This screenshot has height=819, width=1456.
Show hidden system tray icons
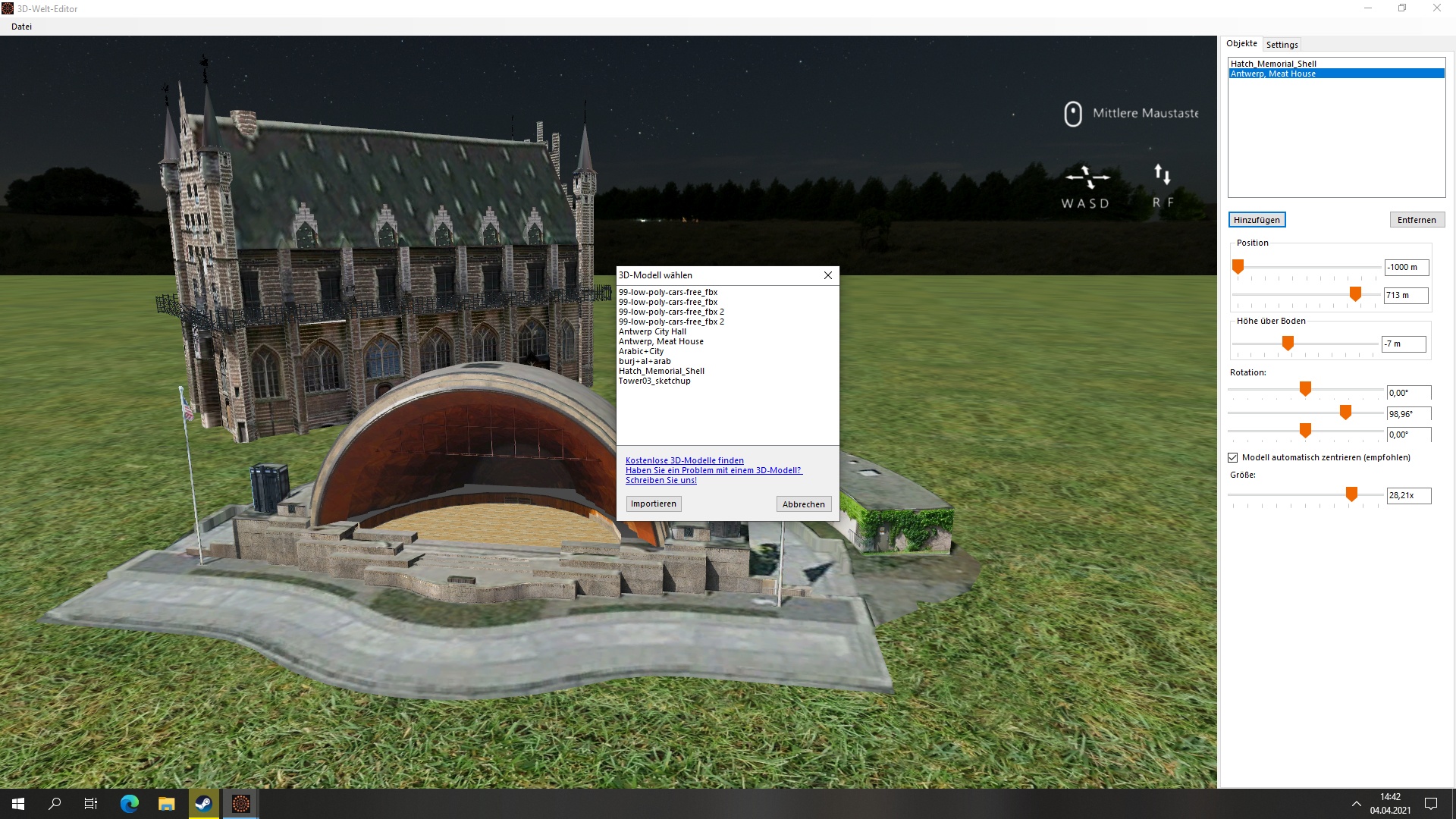[x=1356, y=804]
